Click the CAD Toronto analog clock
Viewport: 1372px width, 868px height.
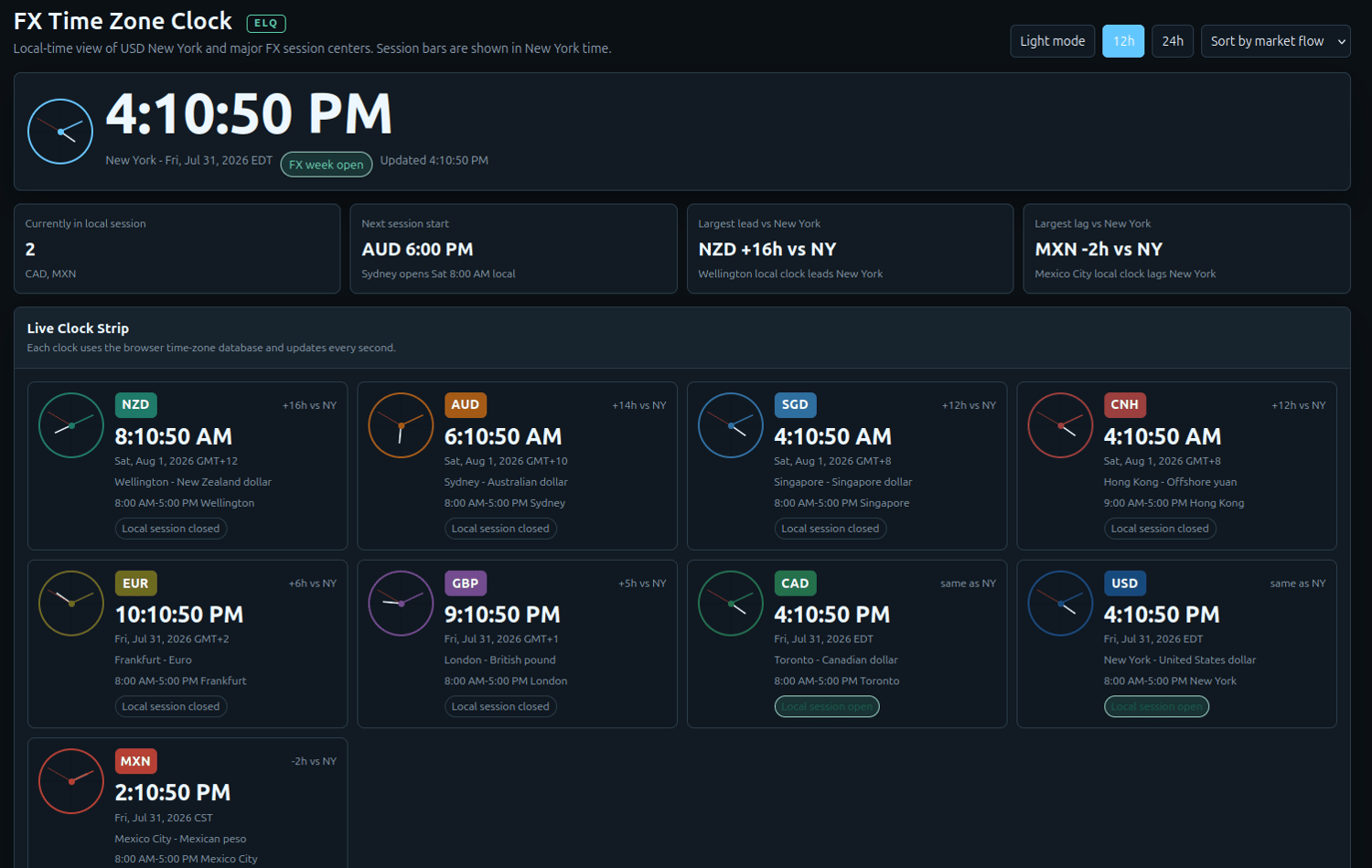point(731,604)
